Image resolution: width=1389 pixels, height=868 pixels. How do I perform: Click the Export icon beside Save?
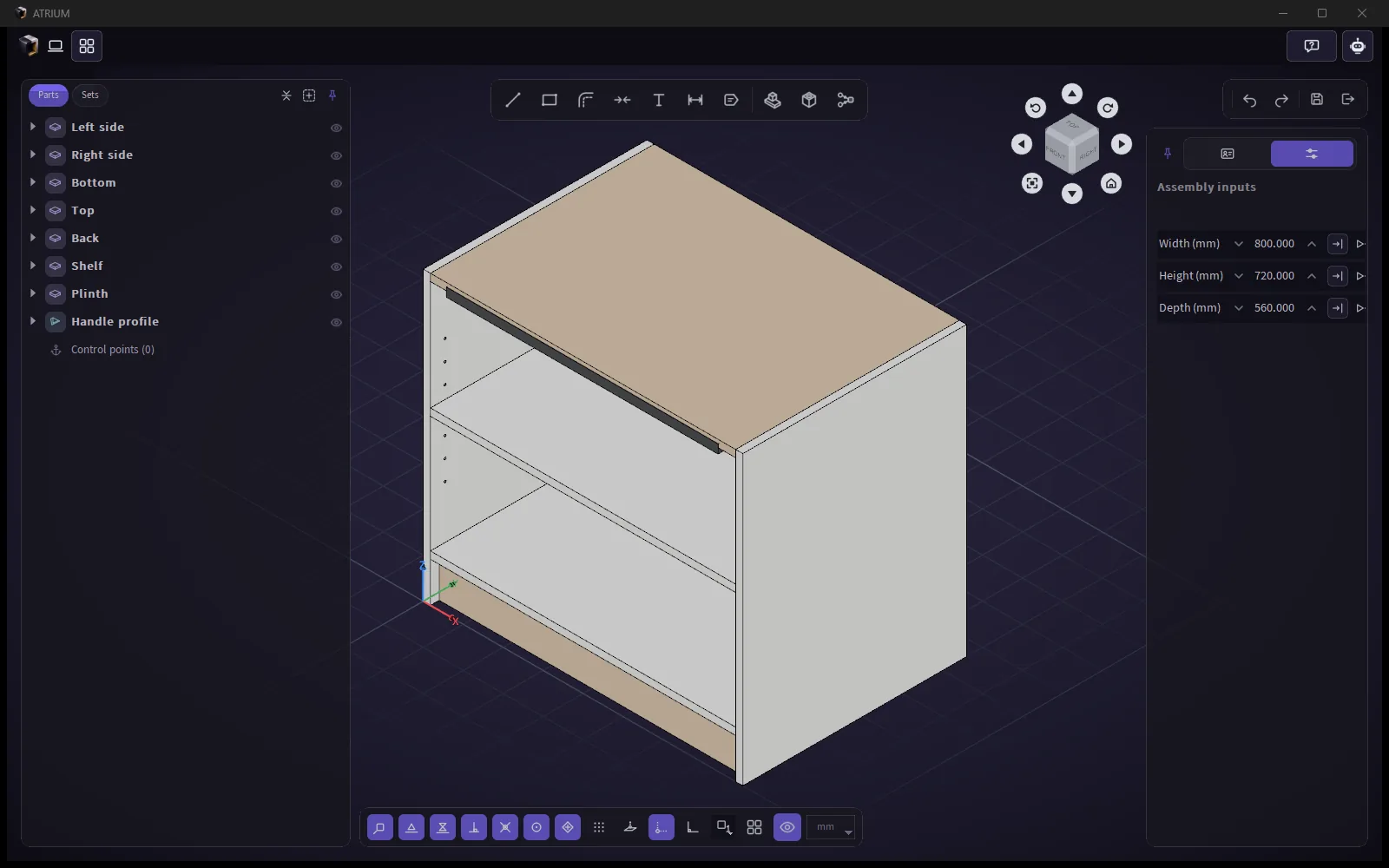click(x=1348, y=100)
